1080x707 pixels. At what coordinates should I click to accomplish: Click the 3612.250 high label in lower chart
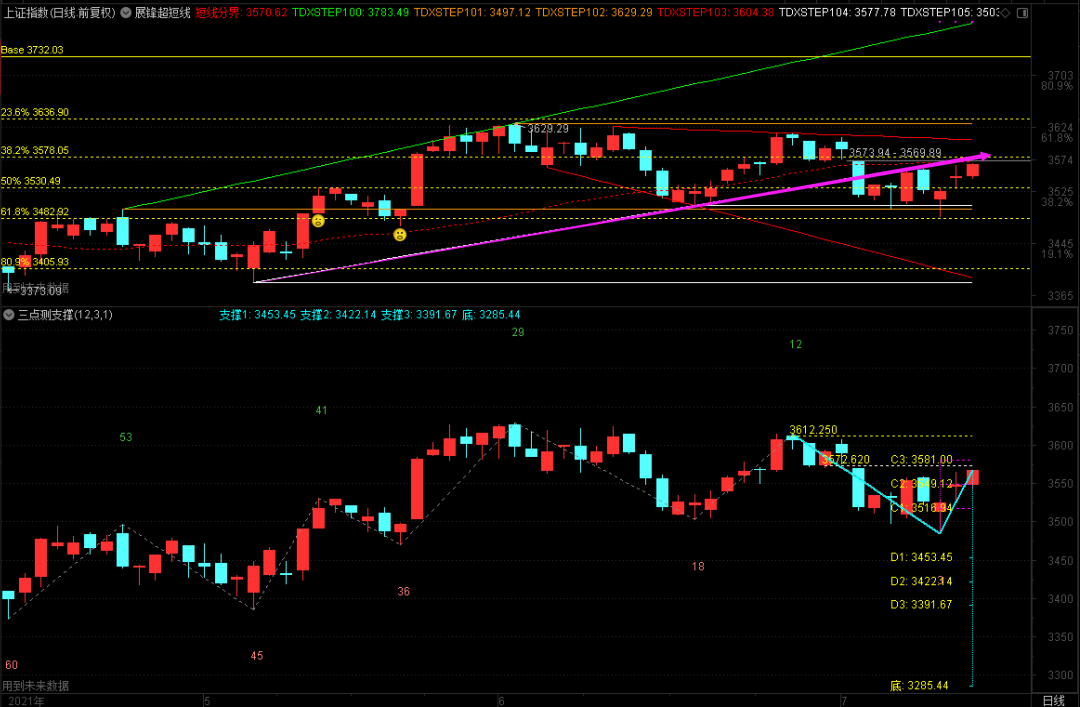[813, 430]
